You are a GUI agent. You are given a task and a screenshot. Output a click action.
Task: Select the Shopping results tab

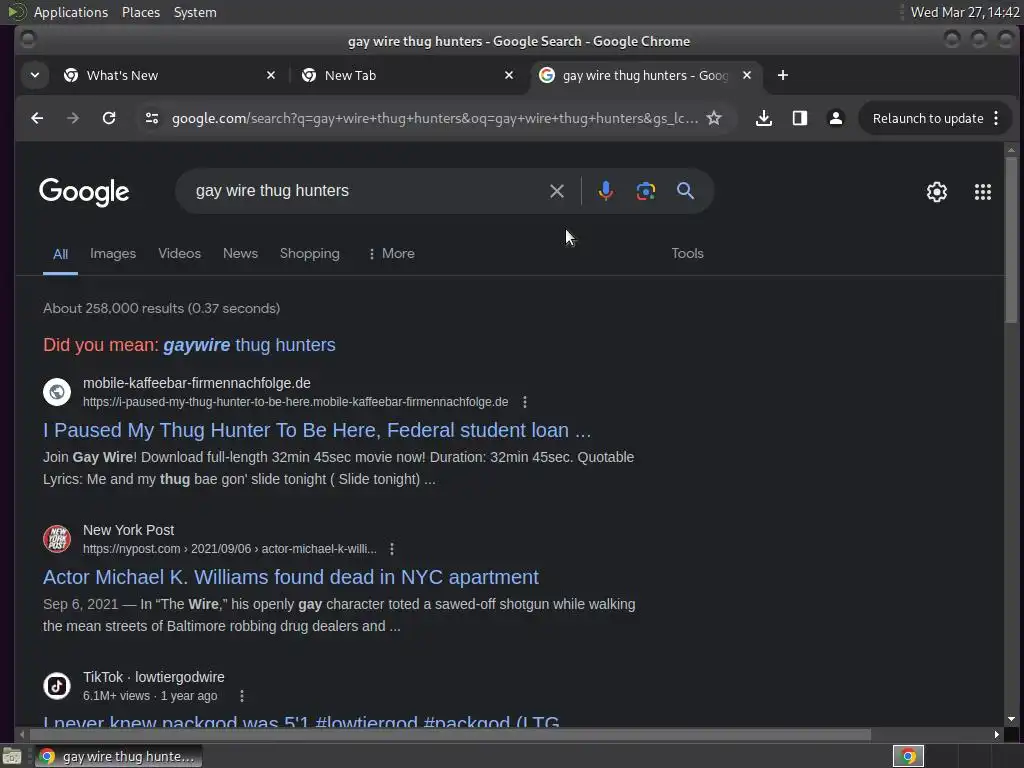pos(310,253)
